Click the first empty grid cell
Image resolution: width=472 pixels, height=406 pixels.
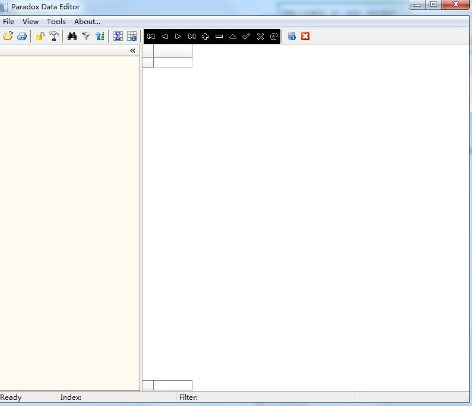[x=173, y=62]
